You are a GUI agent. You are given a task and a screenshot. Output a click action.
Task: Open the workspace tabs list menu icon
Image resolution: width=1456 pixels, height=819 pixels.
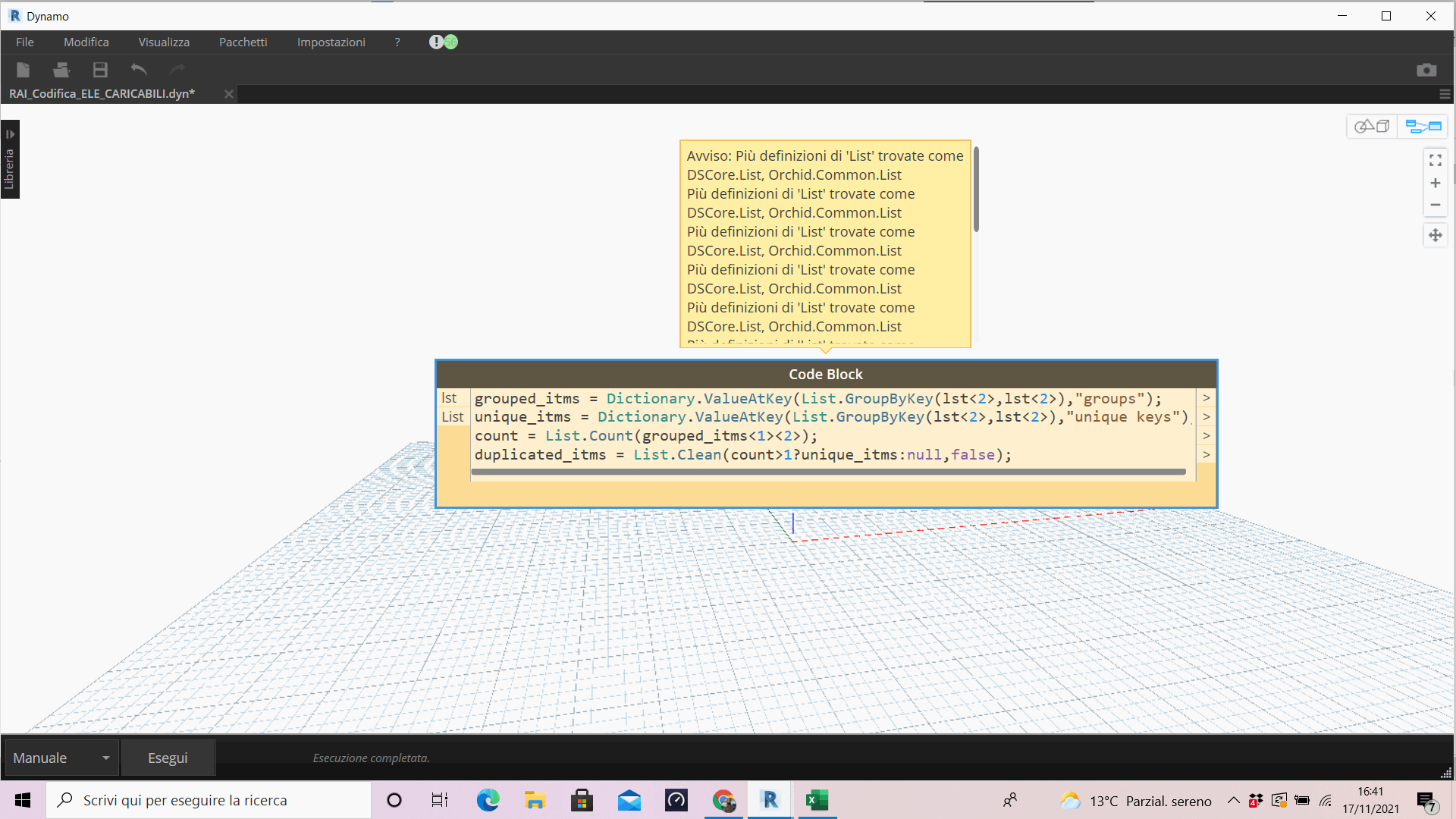pyautogui.click(x=1445, y=94)
